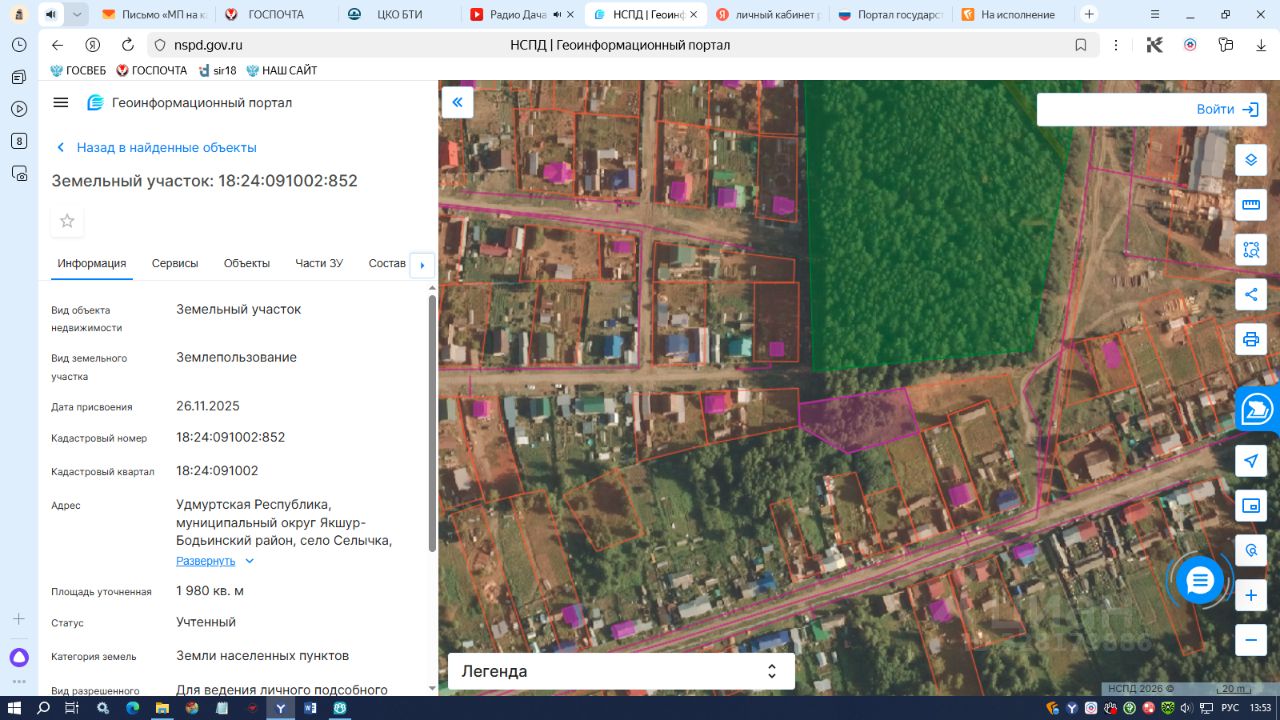Select the highlighted purple land parcel on map
1280x720 pixels.
click(x=858, y=418)
